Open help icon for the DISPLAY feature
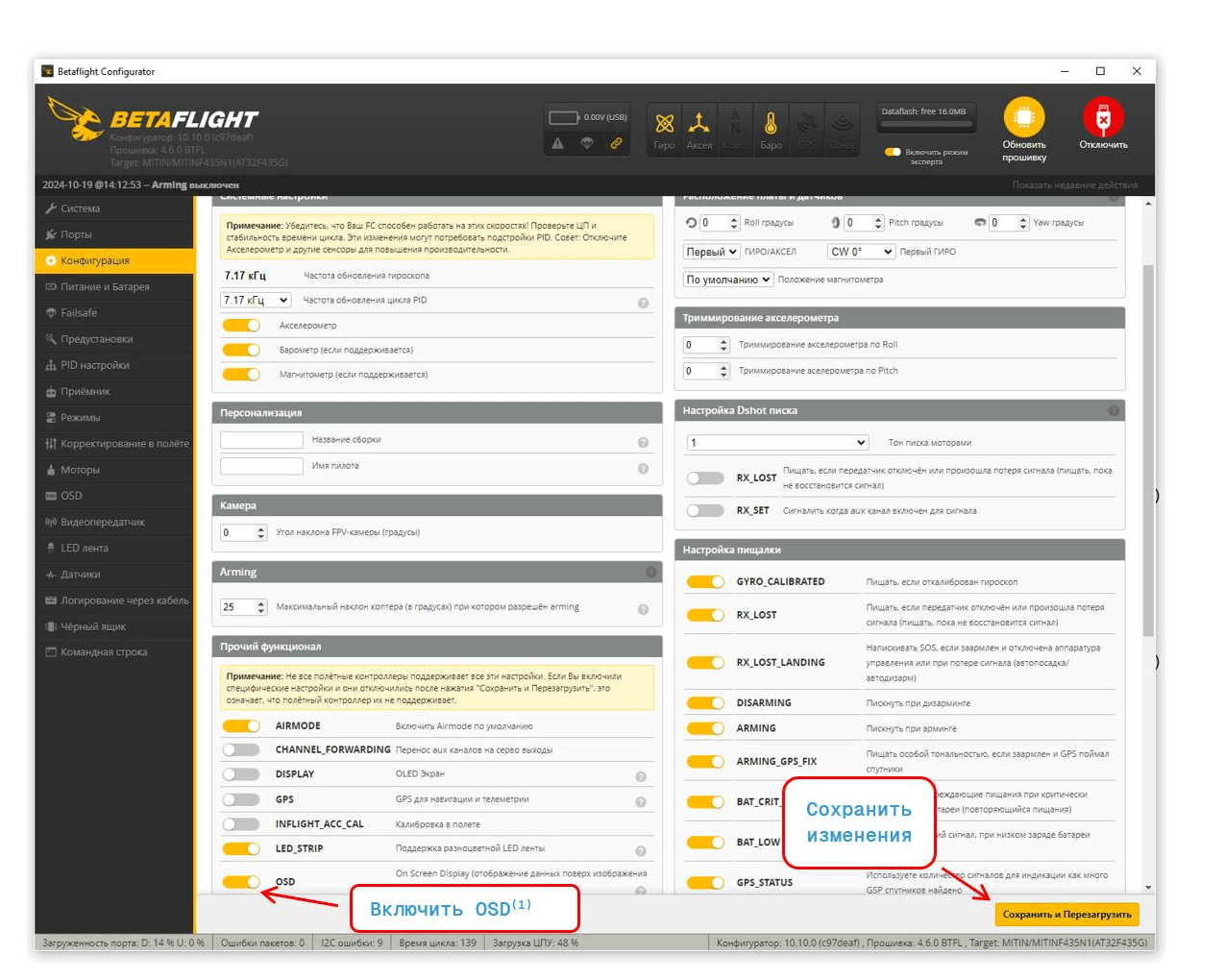 pyautogui.click(x=641, y=776)
